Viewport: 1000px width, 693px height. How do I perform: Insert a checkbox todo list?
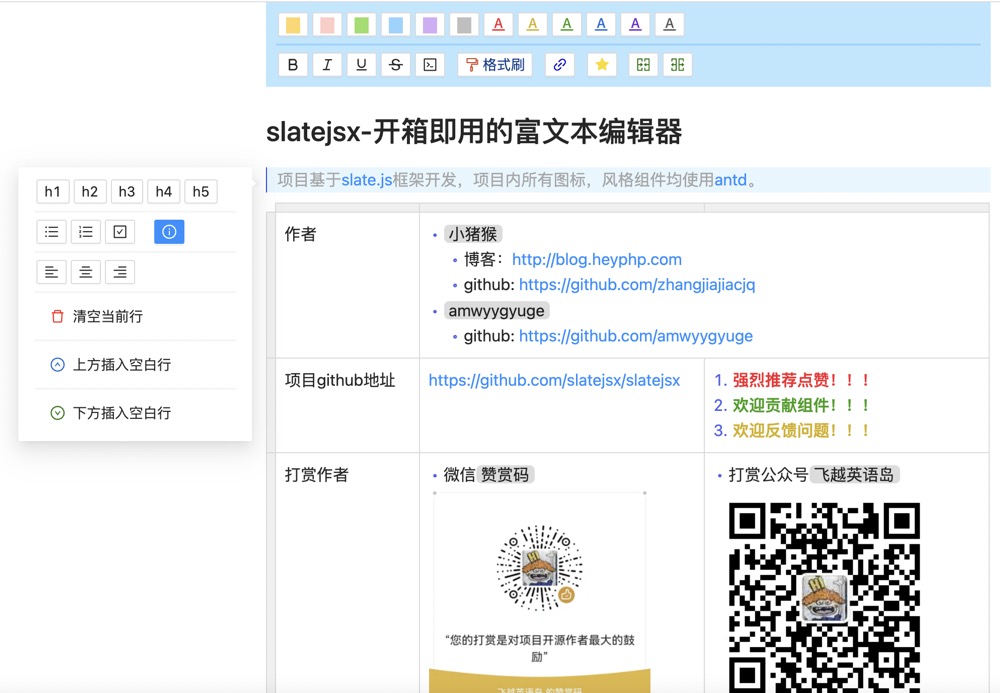tap(120, 231)
